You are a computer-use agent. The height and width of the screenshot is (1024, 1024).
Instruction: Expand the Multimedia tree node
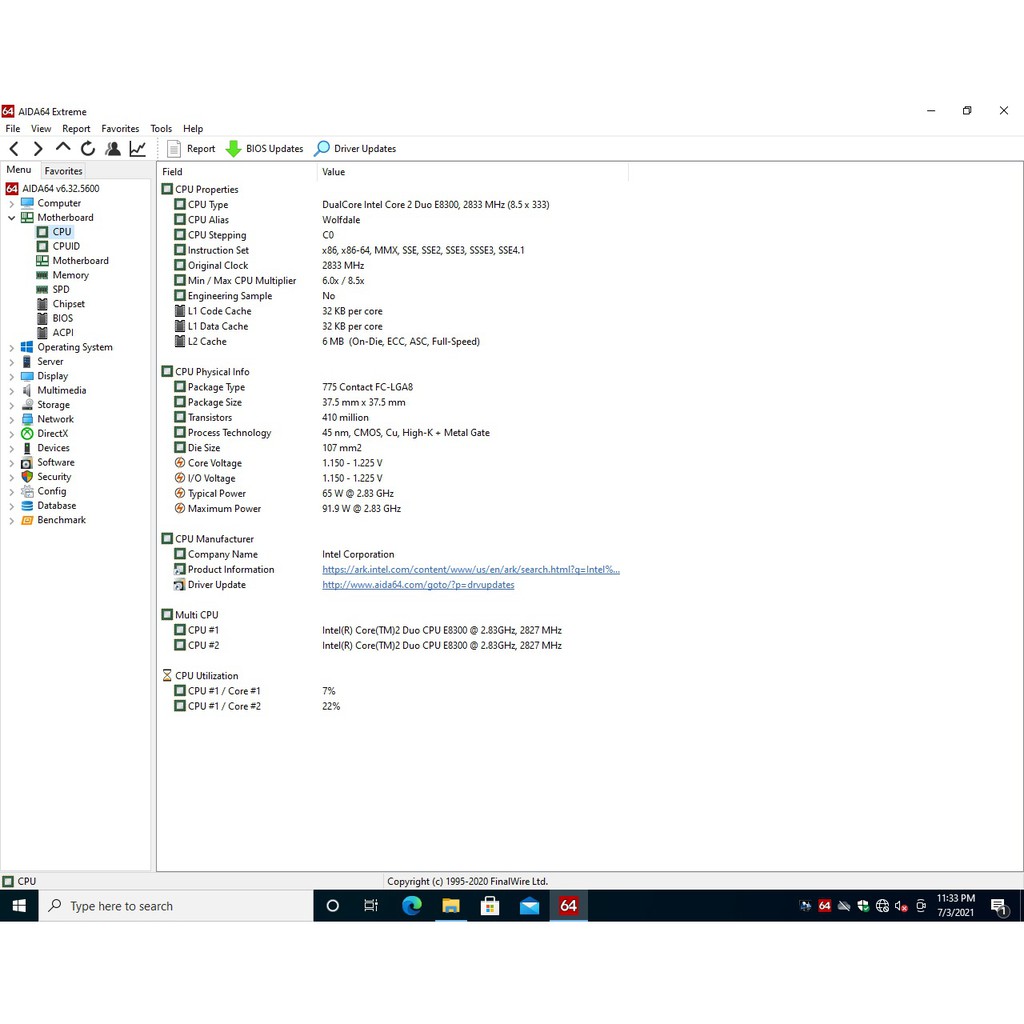pyautogui.click(x=11, y=391)
